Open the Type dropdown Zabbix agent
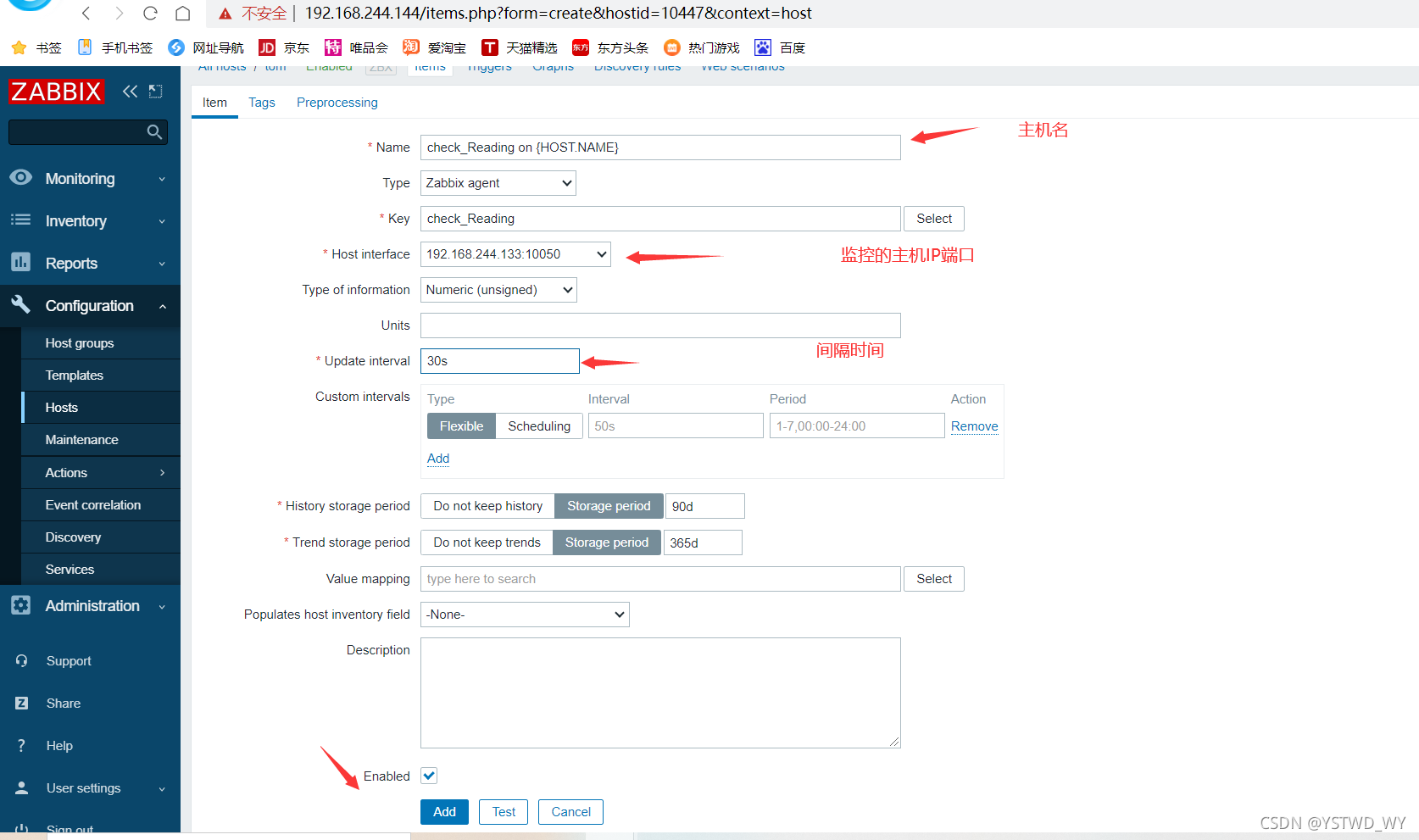Viewport: 1419px width, 840px height. pos(498,183)
